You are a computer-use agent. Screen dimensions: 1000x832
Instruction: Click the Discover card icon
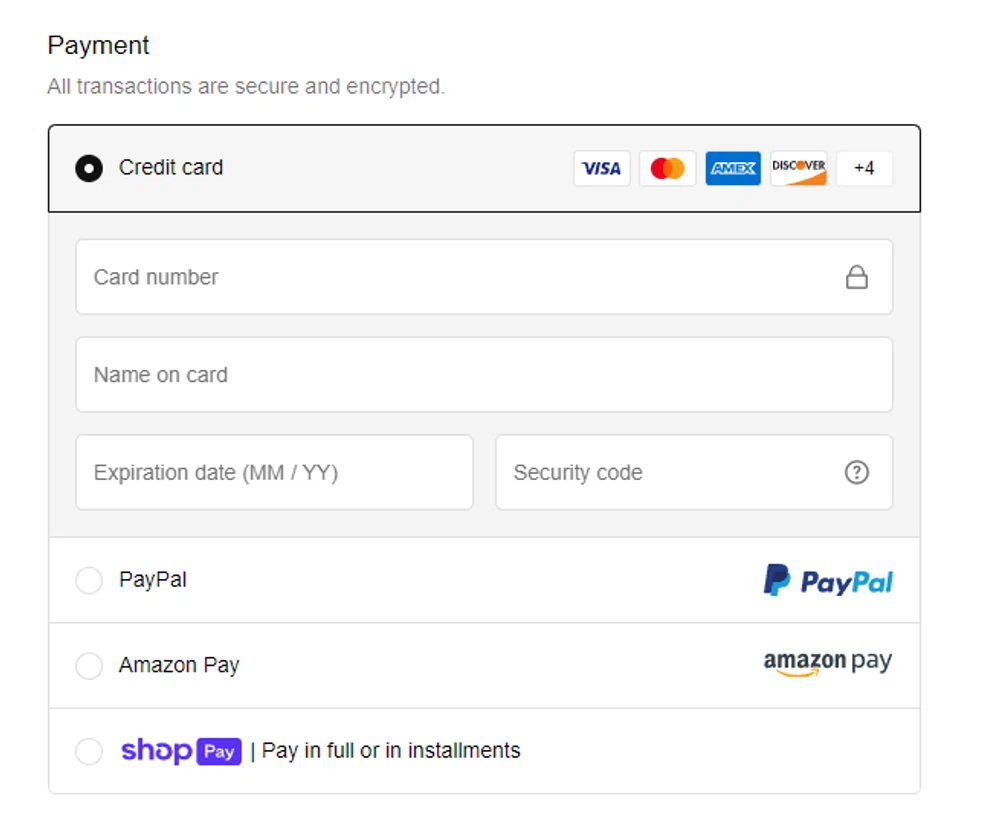pos(798,168)
